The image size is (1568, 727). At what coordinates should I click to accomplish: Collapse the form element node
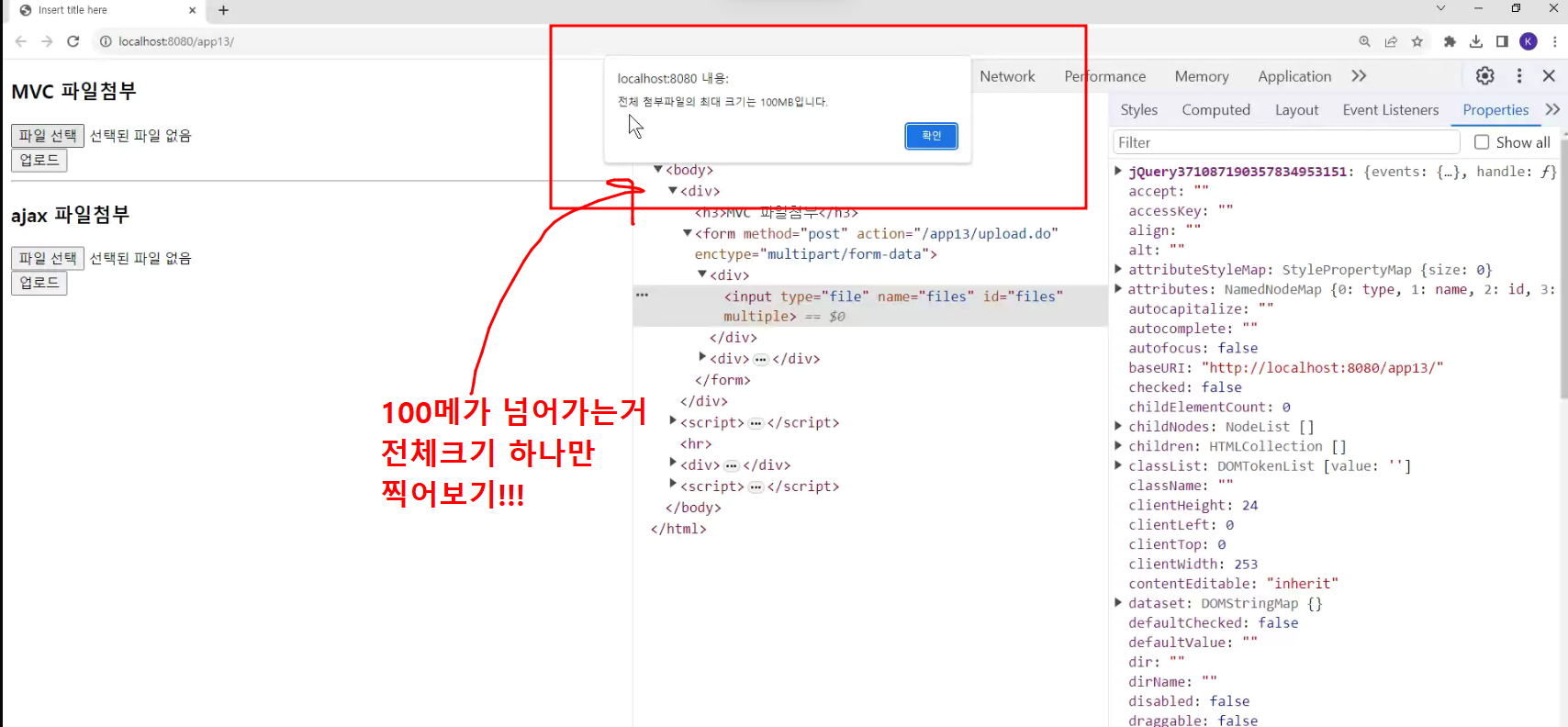[x=688, y=233]
